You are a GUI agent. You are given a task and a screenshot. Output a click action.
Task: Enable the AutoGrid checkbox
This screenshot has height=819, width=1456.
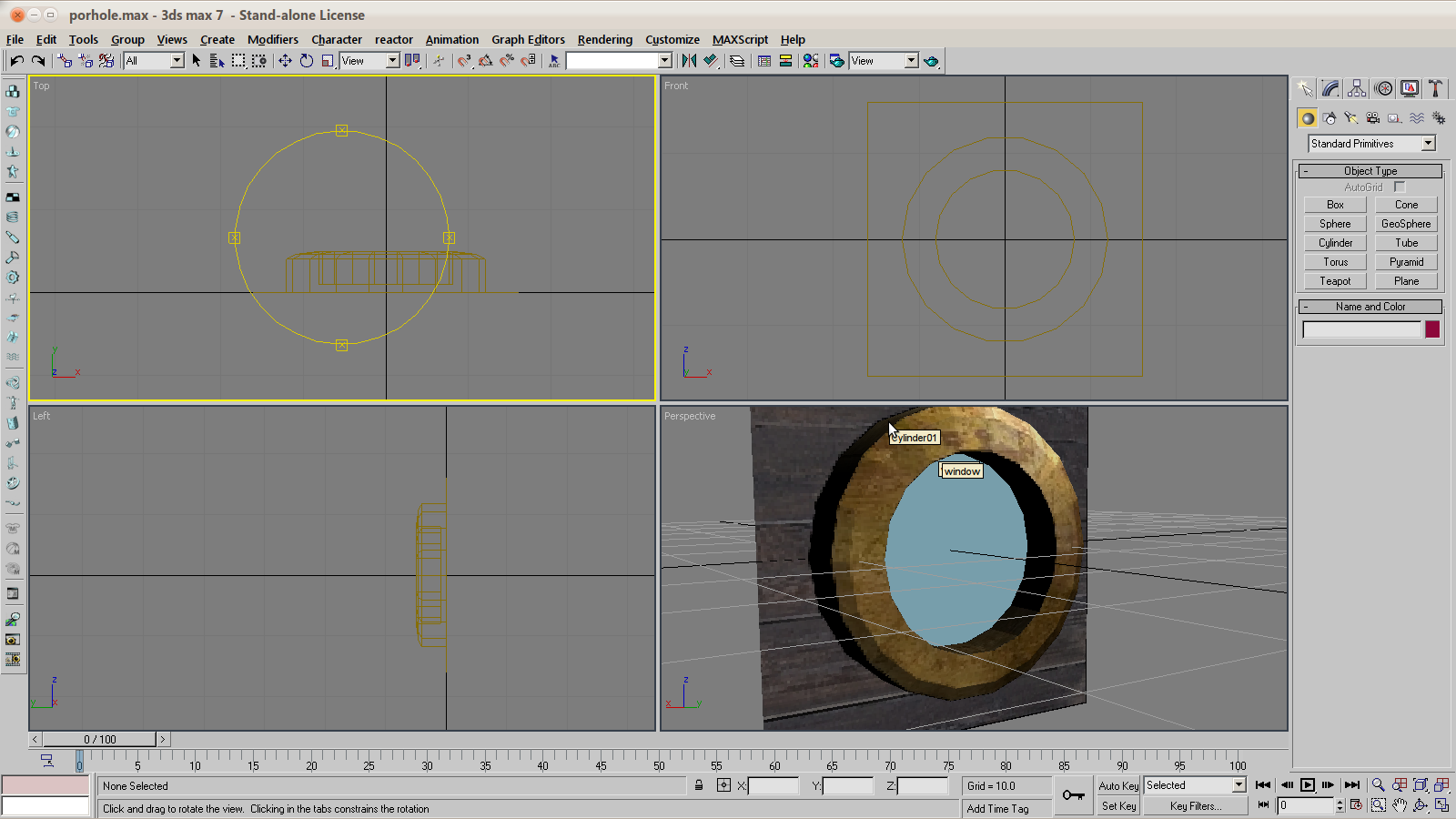click(1400, 187)
